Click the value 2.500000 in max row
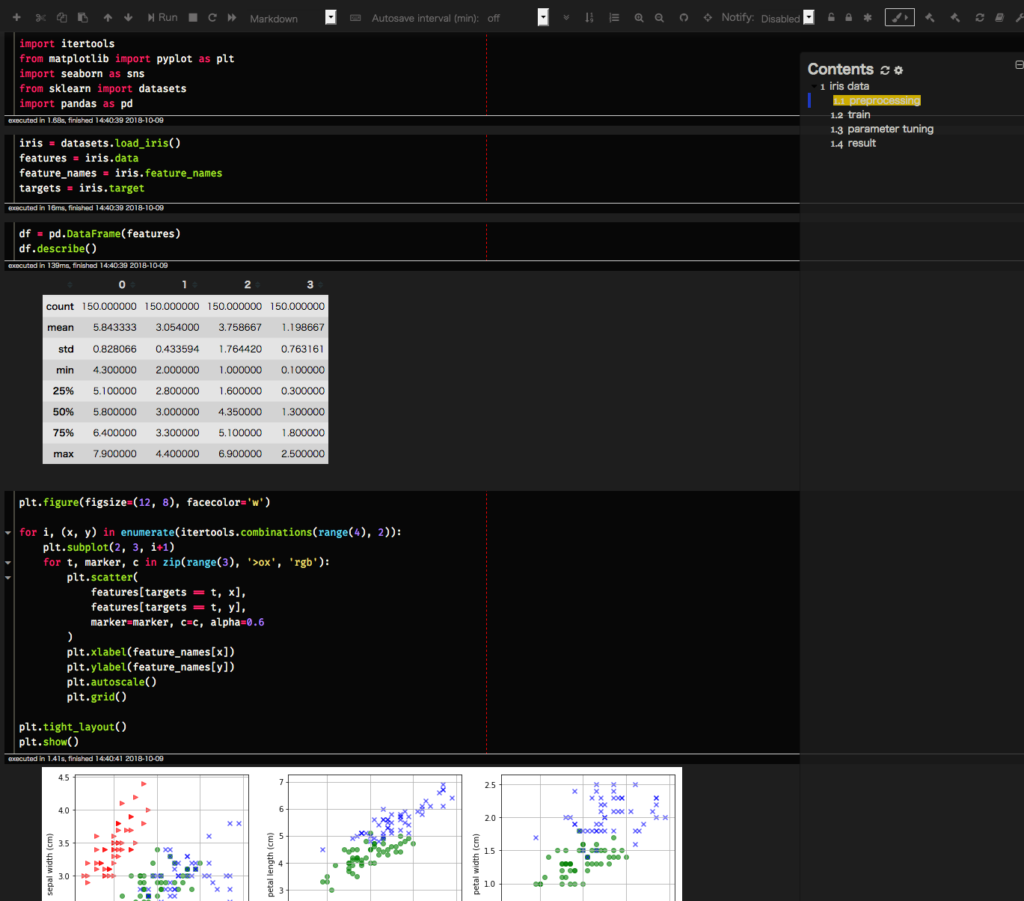 pyautogui.click(x=302, y=454)
